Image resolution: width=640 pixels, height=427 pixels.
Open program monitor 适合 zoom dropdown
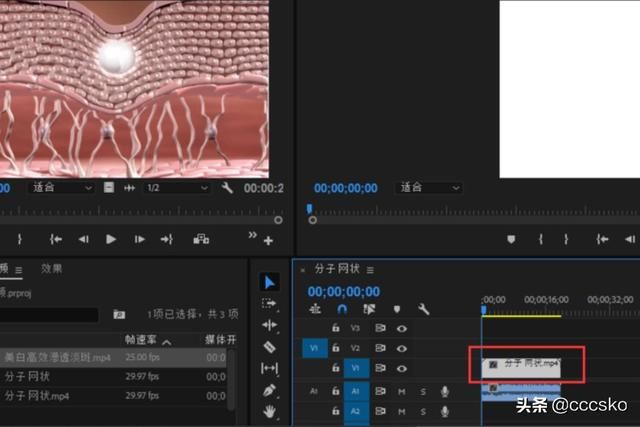pyautogui.click(x=430, y=187)
